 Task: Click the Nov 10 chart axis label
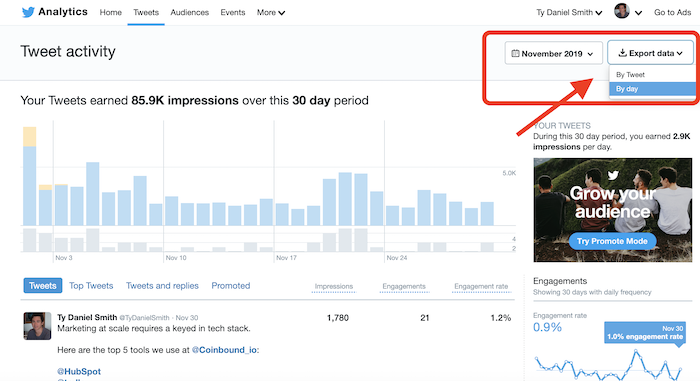pos(176,258)
